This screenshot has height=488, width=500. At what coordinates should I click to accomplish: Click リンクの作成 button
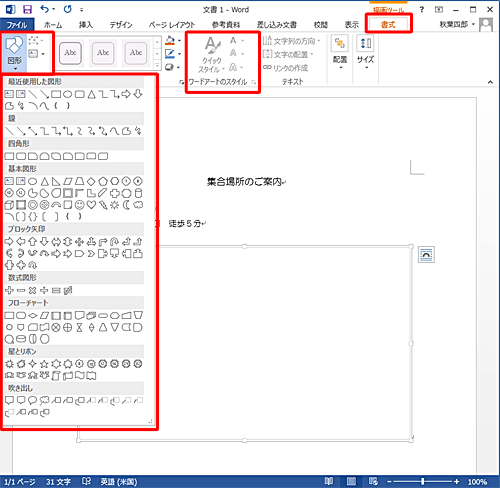click(285, 68)
